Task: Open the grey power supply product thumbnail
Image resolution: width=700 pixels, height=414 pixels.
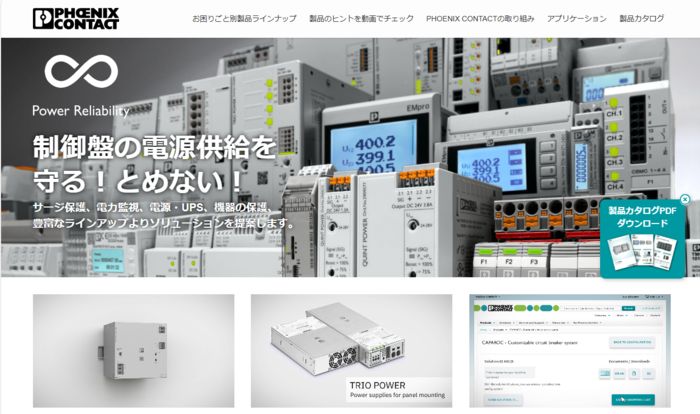Action: (133, 350)
